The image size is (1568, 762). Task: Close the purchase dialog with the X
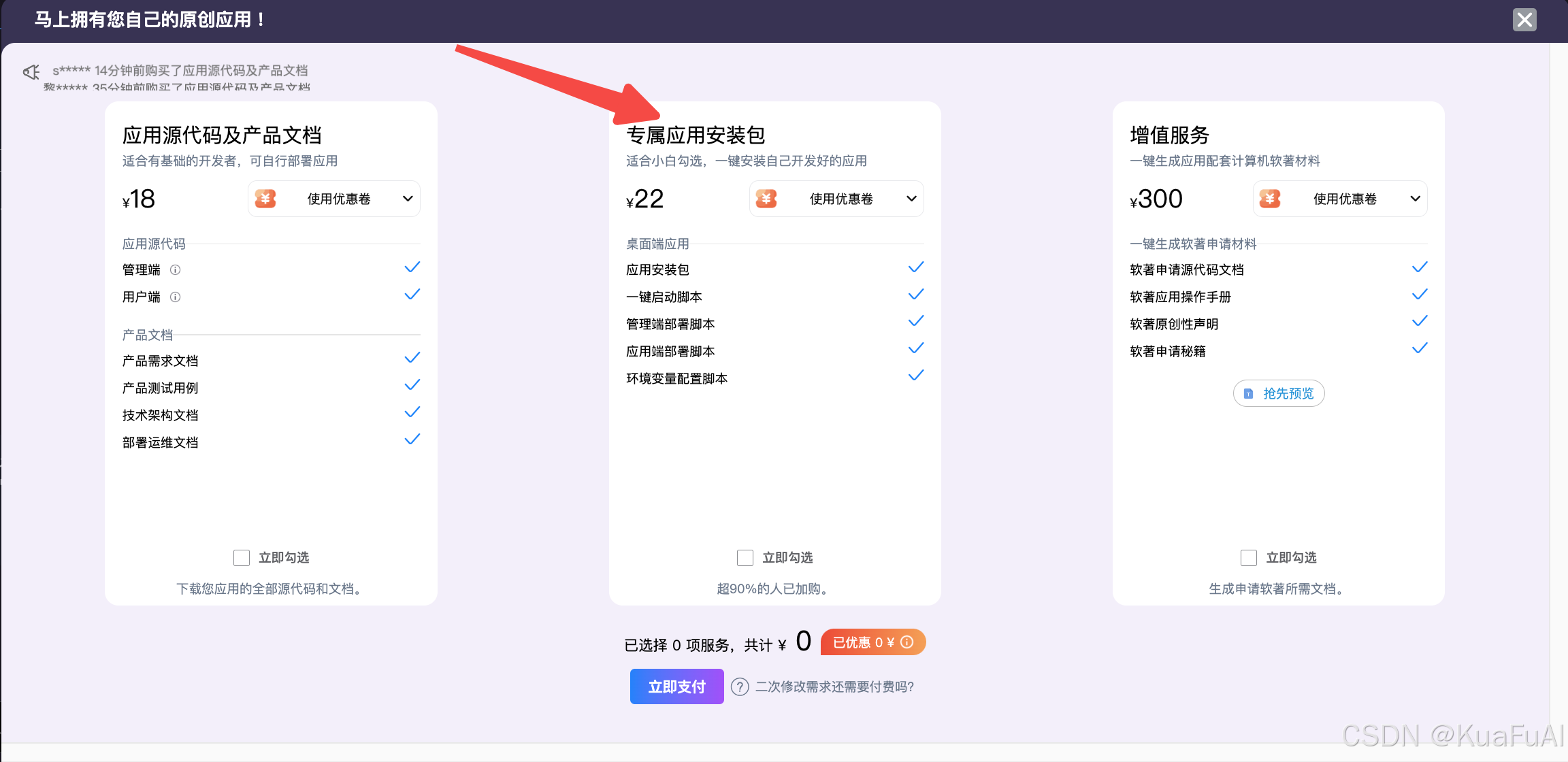[1524, 20]
